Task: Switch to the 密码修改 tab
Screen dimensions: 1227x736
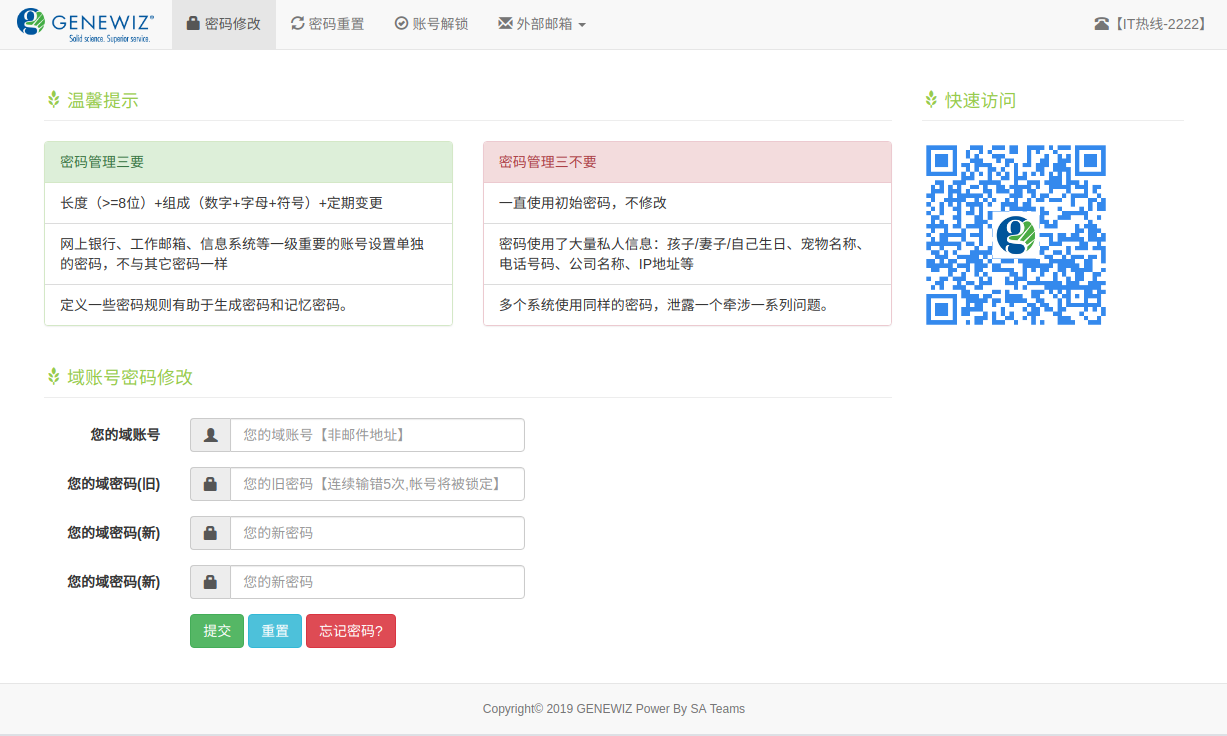Action: point(224,24)
